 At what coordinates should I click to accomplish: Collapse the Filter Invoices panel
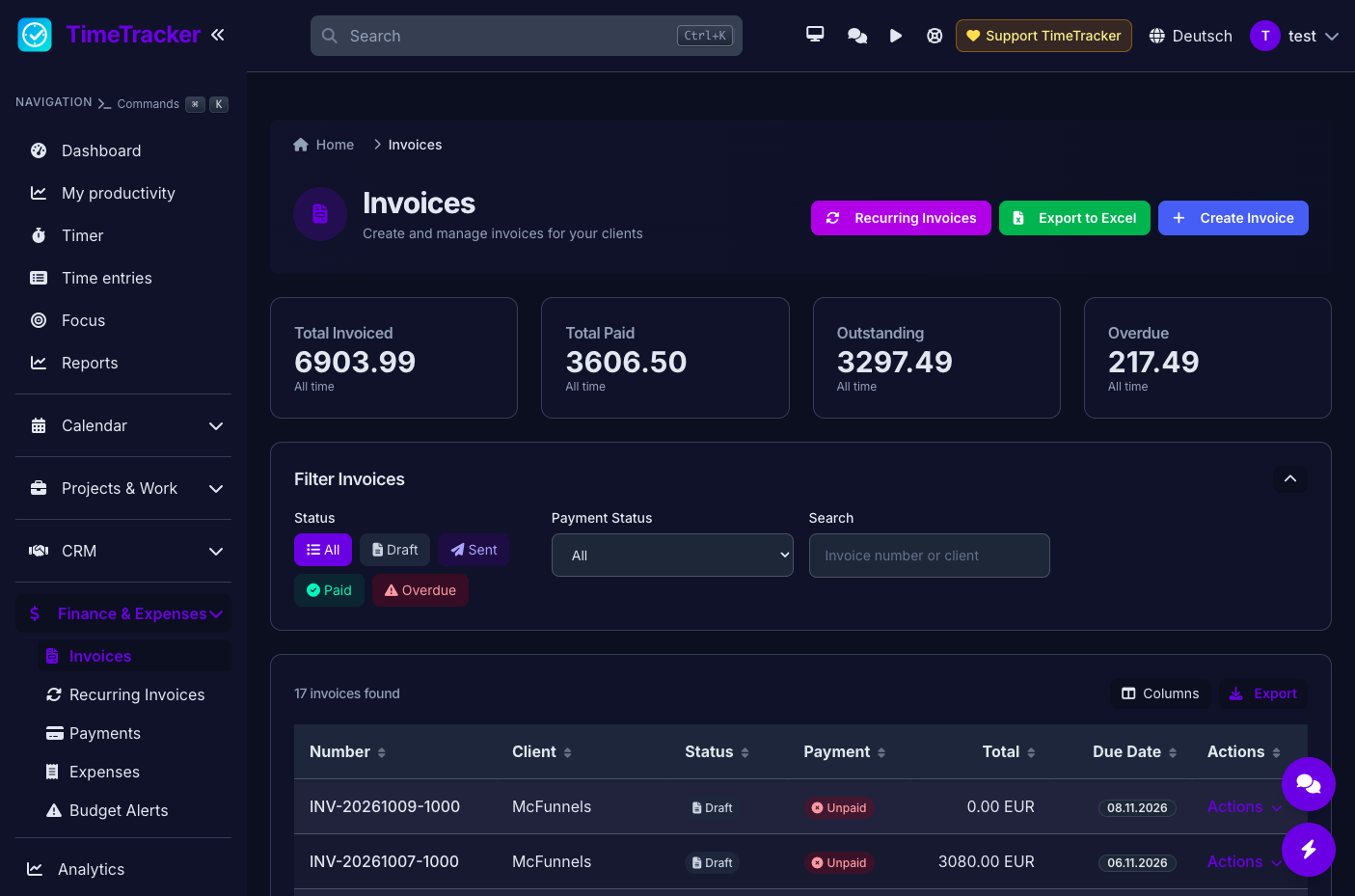(1290, 479)
